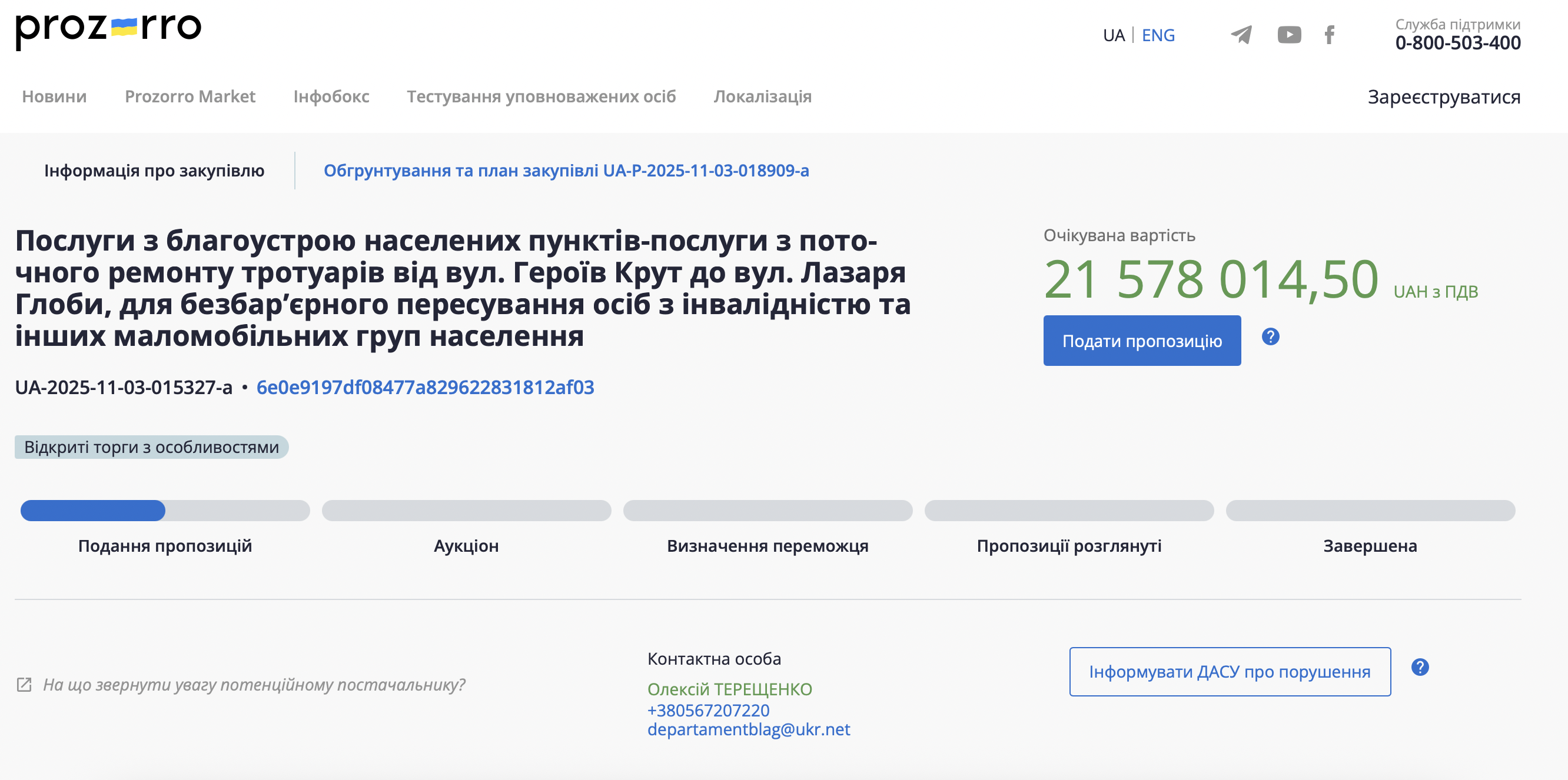
Task: Open Обґрунтування та план закупівлі tab
Action: [x=566, y=171]
